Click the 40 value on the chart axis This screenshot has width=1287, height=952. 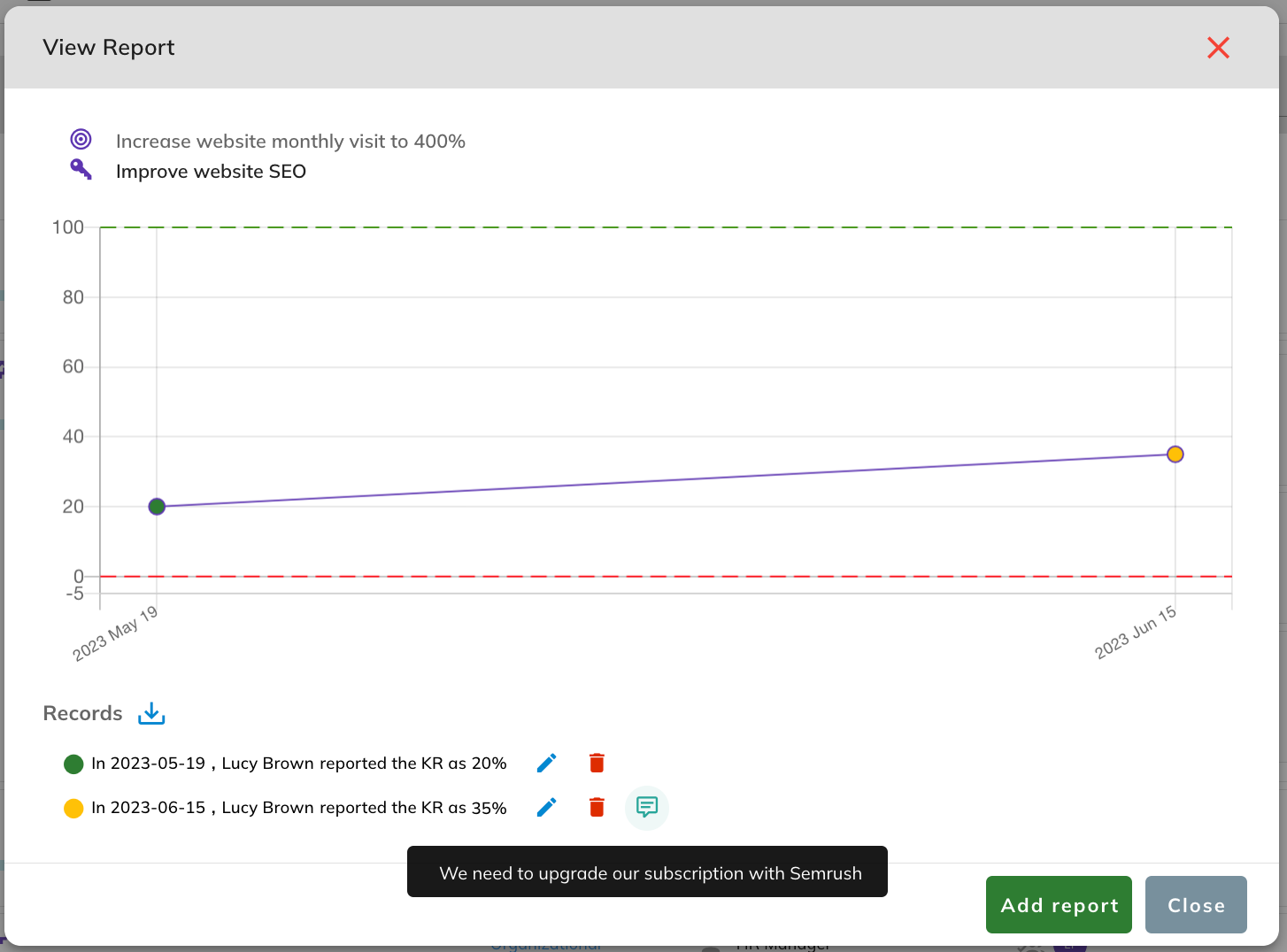(73, 436)
